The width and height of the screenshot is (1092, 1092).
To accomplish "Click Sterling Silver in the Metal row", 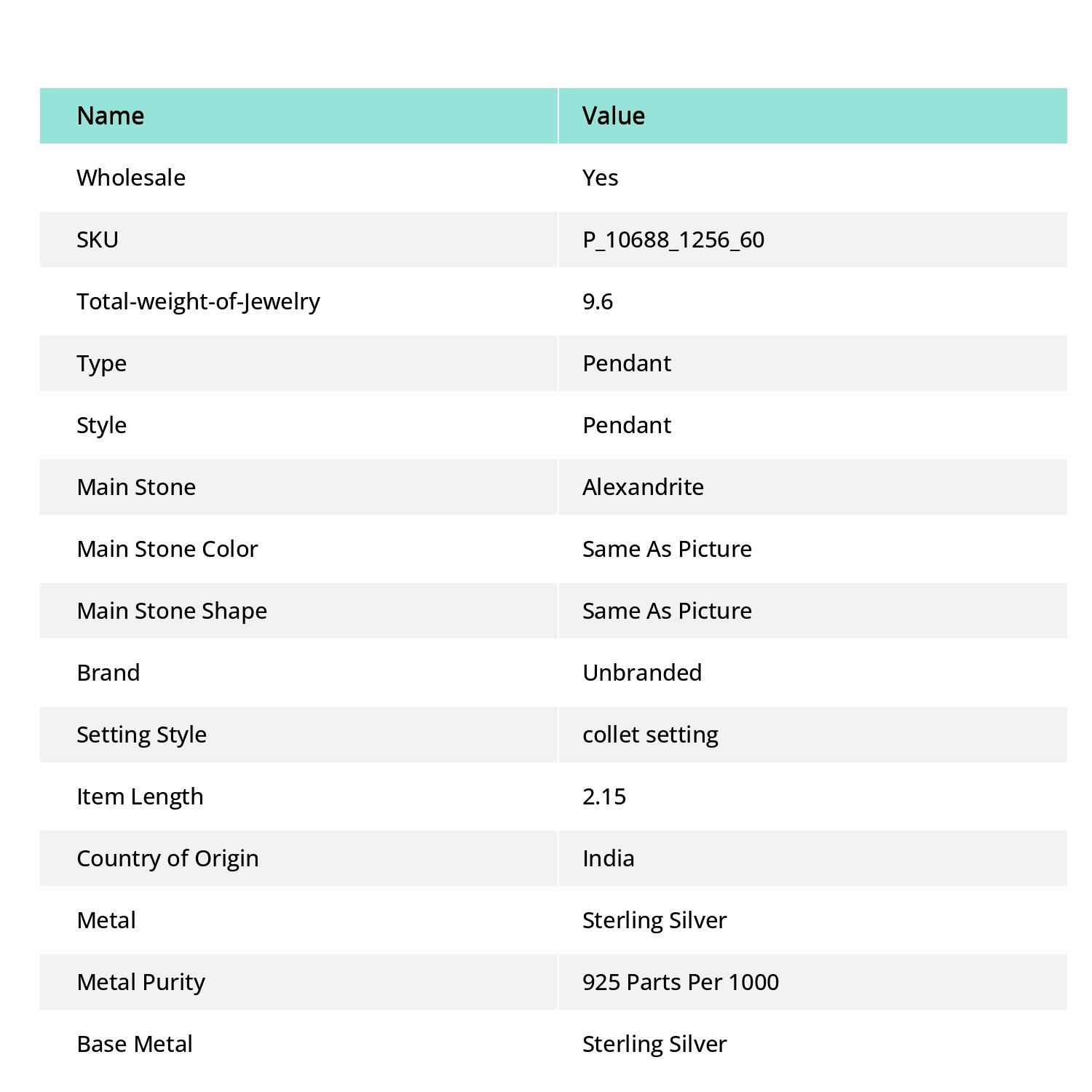I will coord(654,920).
